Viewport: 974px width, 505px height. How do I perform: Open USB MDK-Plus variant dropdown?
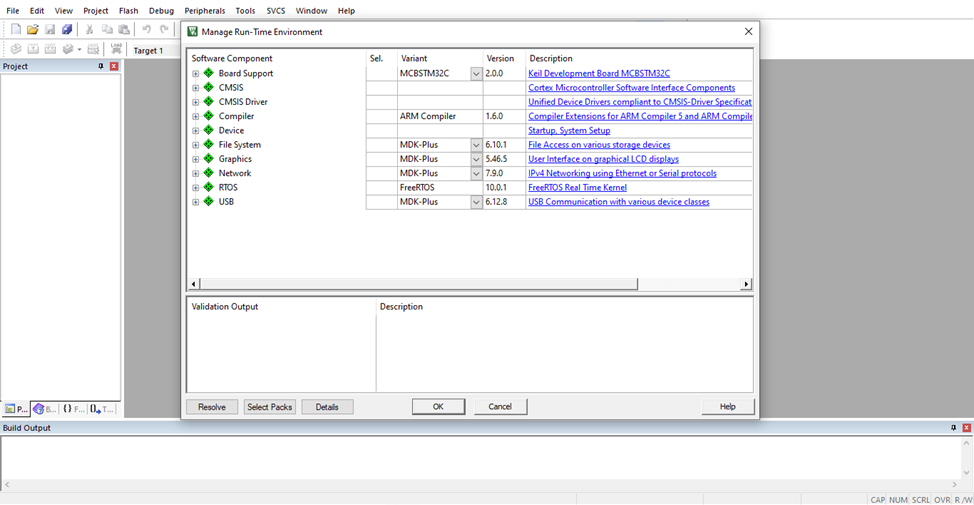[x=476, y=202]
